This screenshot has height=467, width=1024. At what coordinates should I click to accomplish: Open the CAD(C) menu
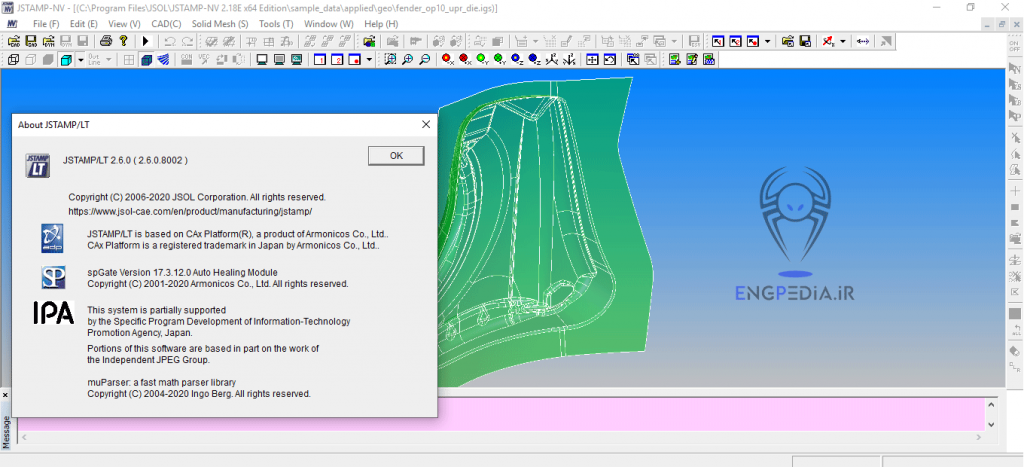click(167, 23)
